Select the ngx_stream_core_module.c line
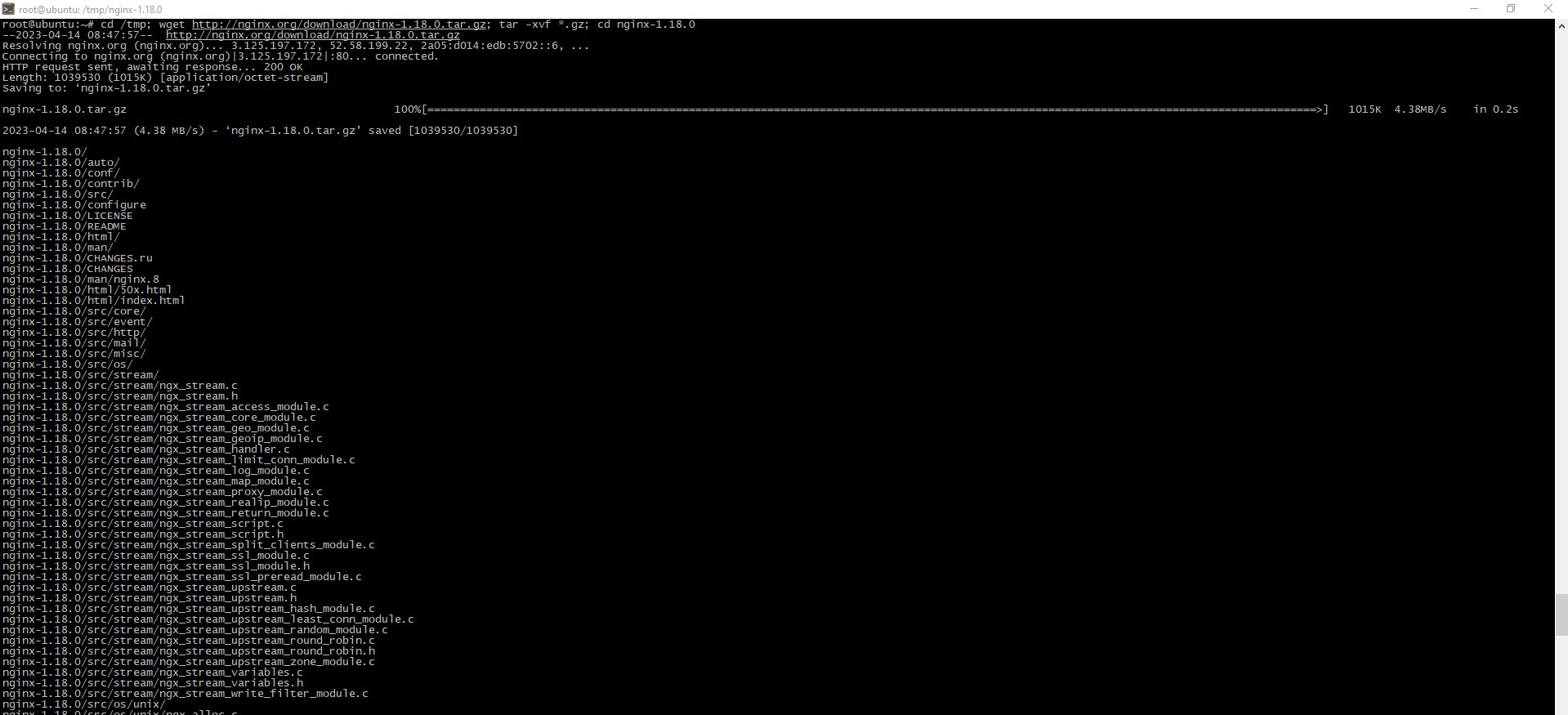The height and width of the screenshot is (715, 1568). 159,418
